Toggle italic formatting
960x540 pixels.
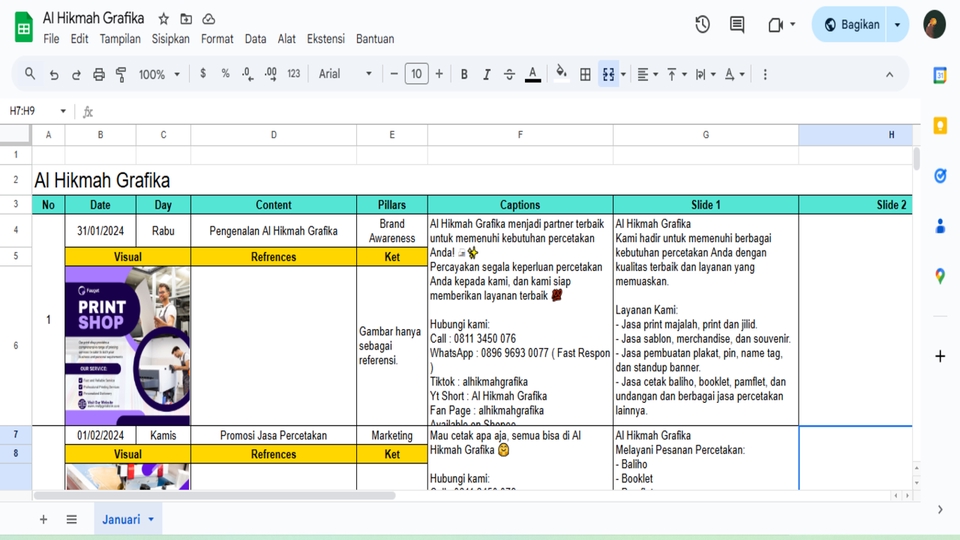(x=487, y=75)
